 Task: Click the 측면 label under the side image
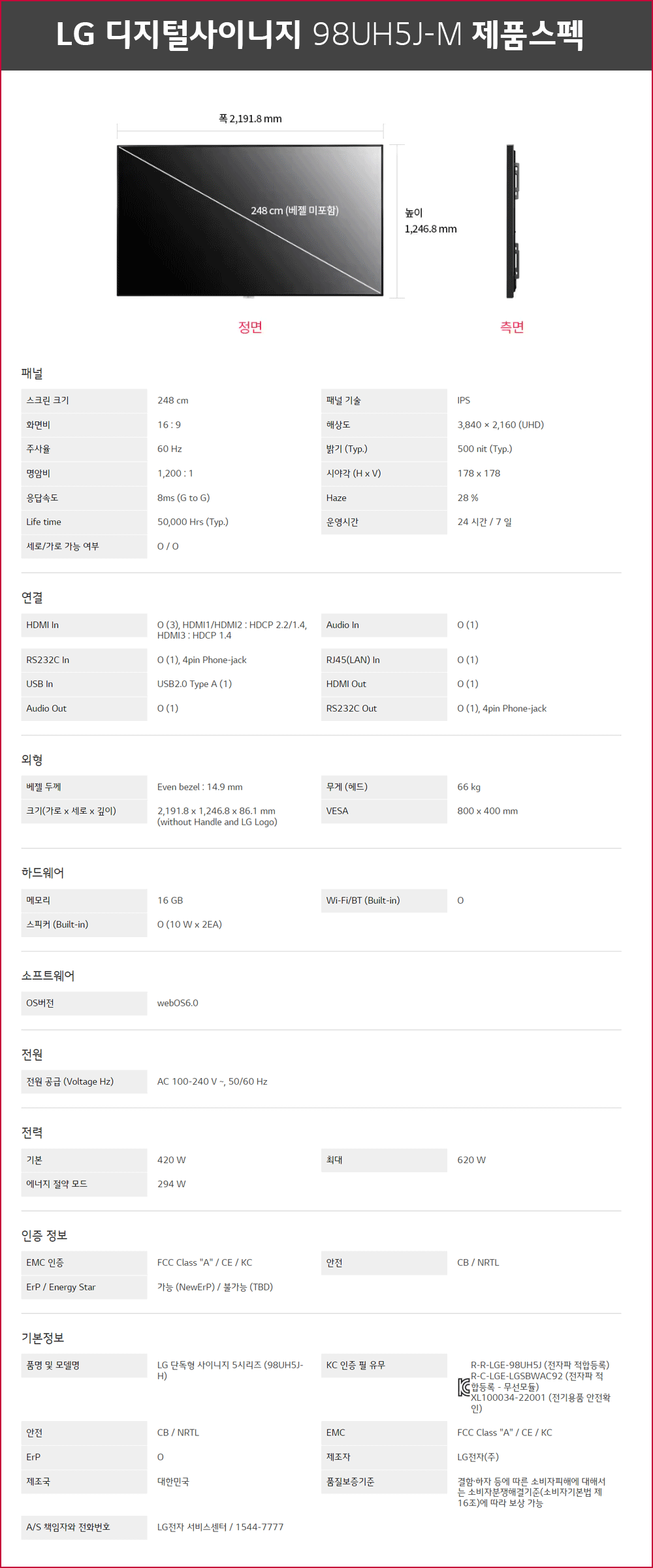pyautogui.click(x=512, y=327)
